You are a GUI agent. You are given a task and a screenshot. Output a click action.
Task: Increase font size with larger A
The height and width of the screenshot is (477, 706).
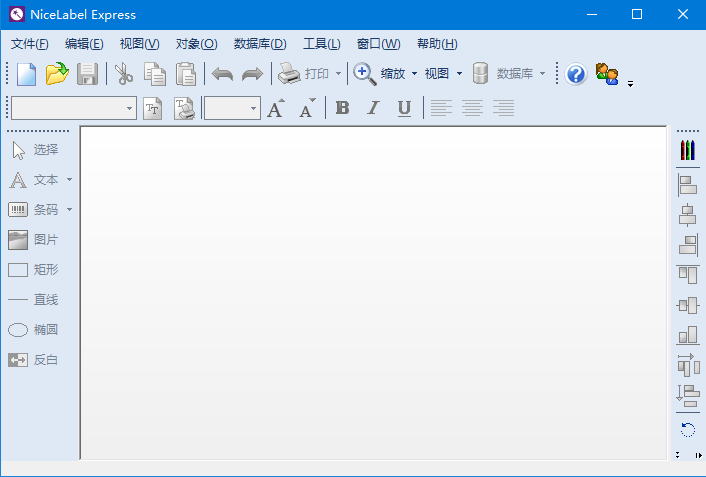[276, 108]
